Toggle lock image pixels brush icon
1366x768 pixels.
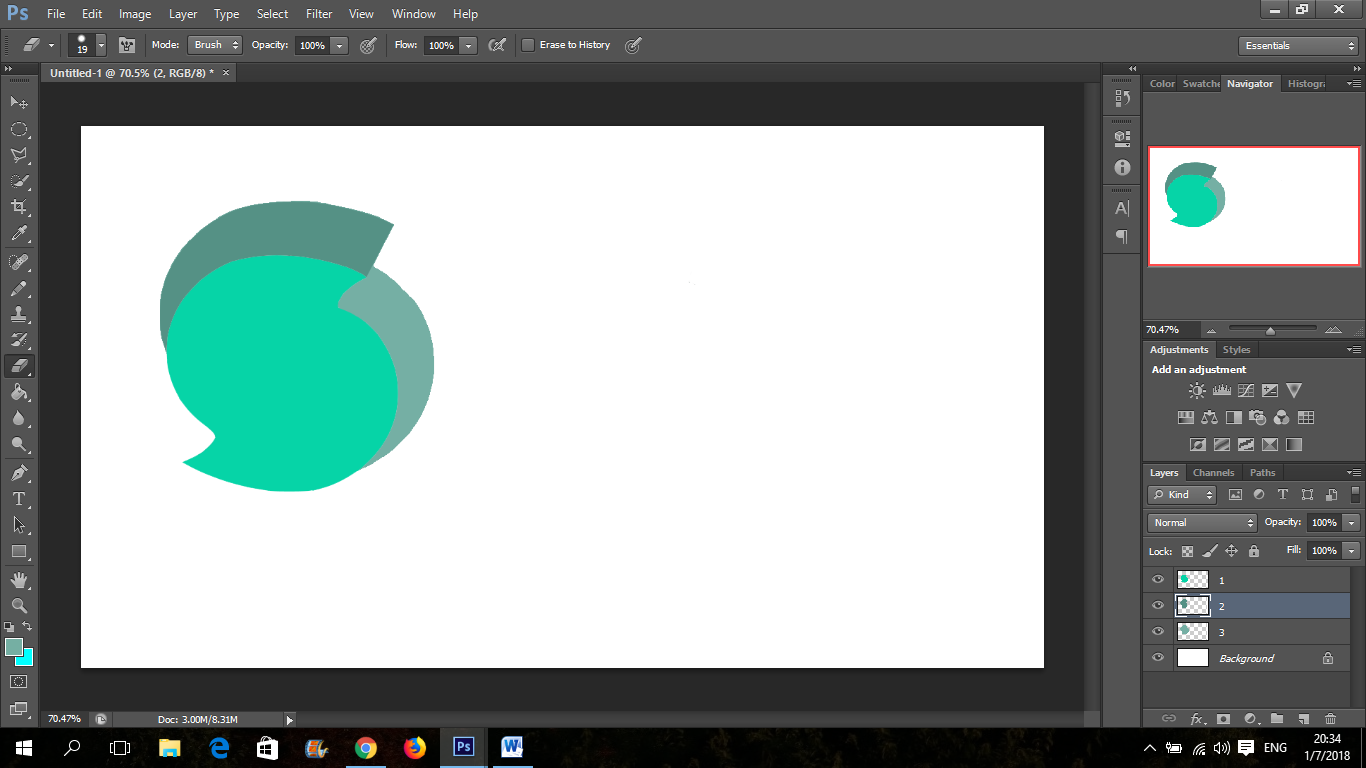pyautogui.click(x=1210, y=551)
